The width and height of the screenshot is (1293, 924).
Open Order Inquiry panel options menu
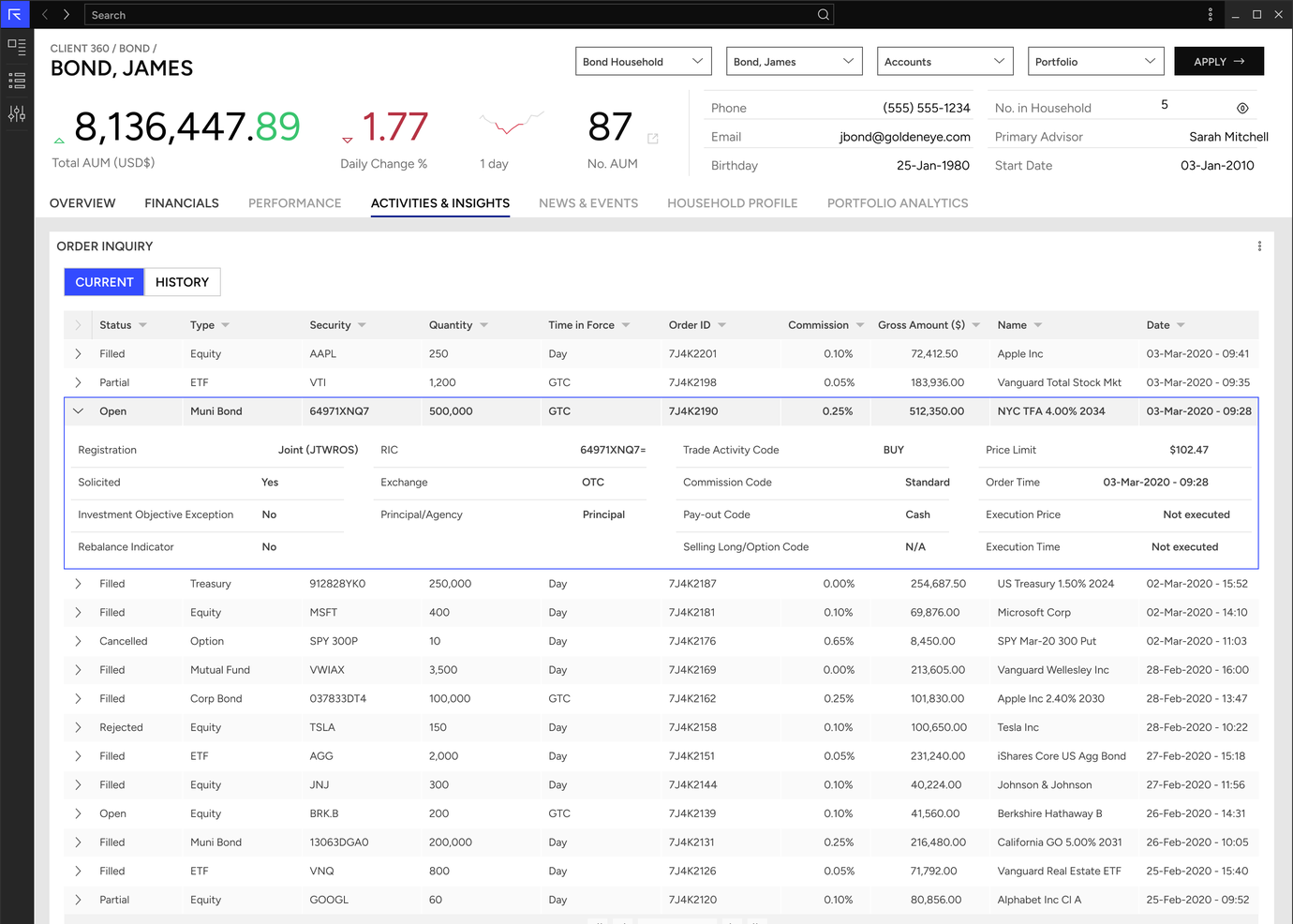point(1259,246)
